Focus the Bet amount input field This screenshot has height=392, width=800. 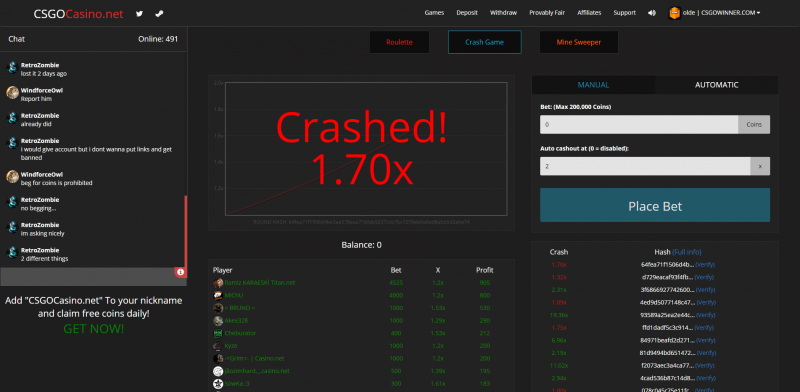[639, 125]
